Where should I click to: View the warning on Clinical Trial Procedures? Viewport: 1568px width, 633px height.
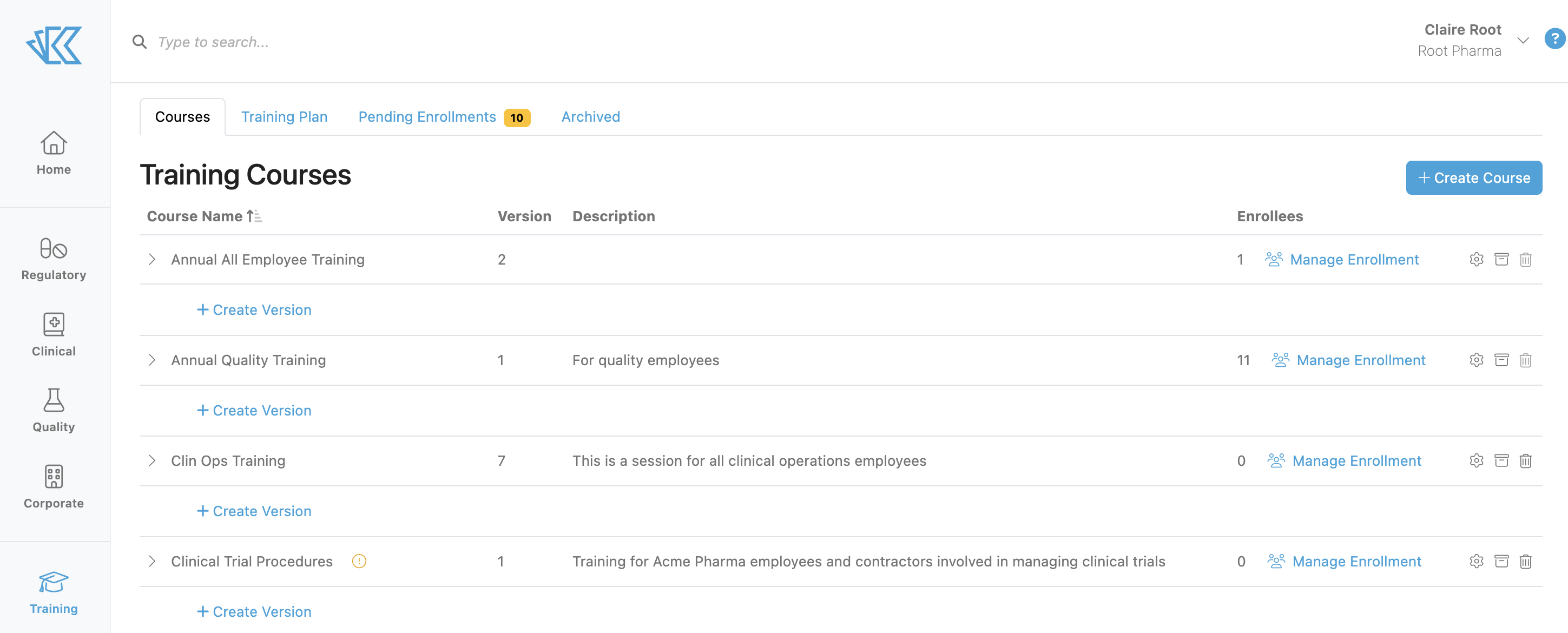(359, 561)
